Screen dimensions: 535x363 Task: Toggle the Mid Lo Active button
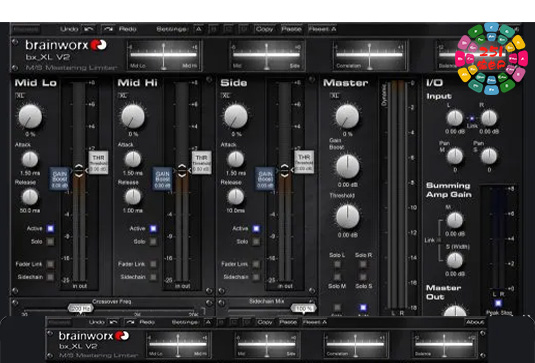[50, 228]
